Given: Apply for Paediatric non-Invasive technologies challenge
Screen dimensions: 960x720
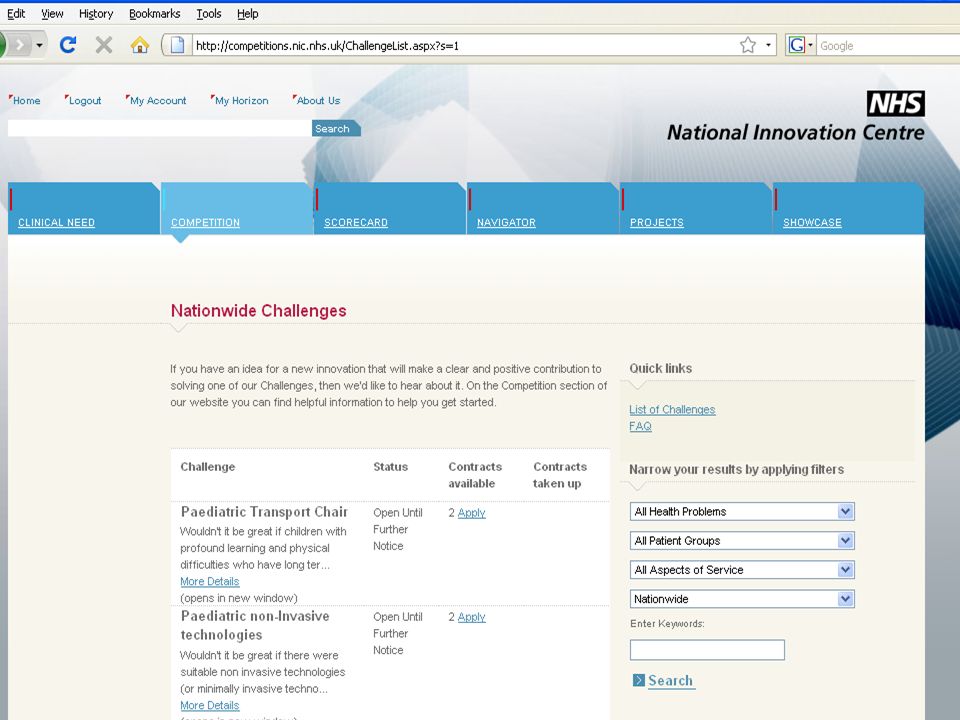Looking at the screenshot, I should [471, 617].
